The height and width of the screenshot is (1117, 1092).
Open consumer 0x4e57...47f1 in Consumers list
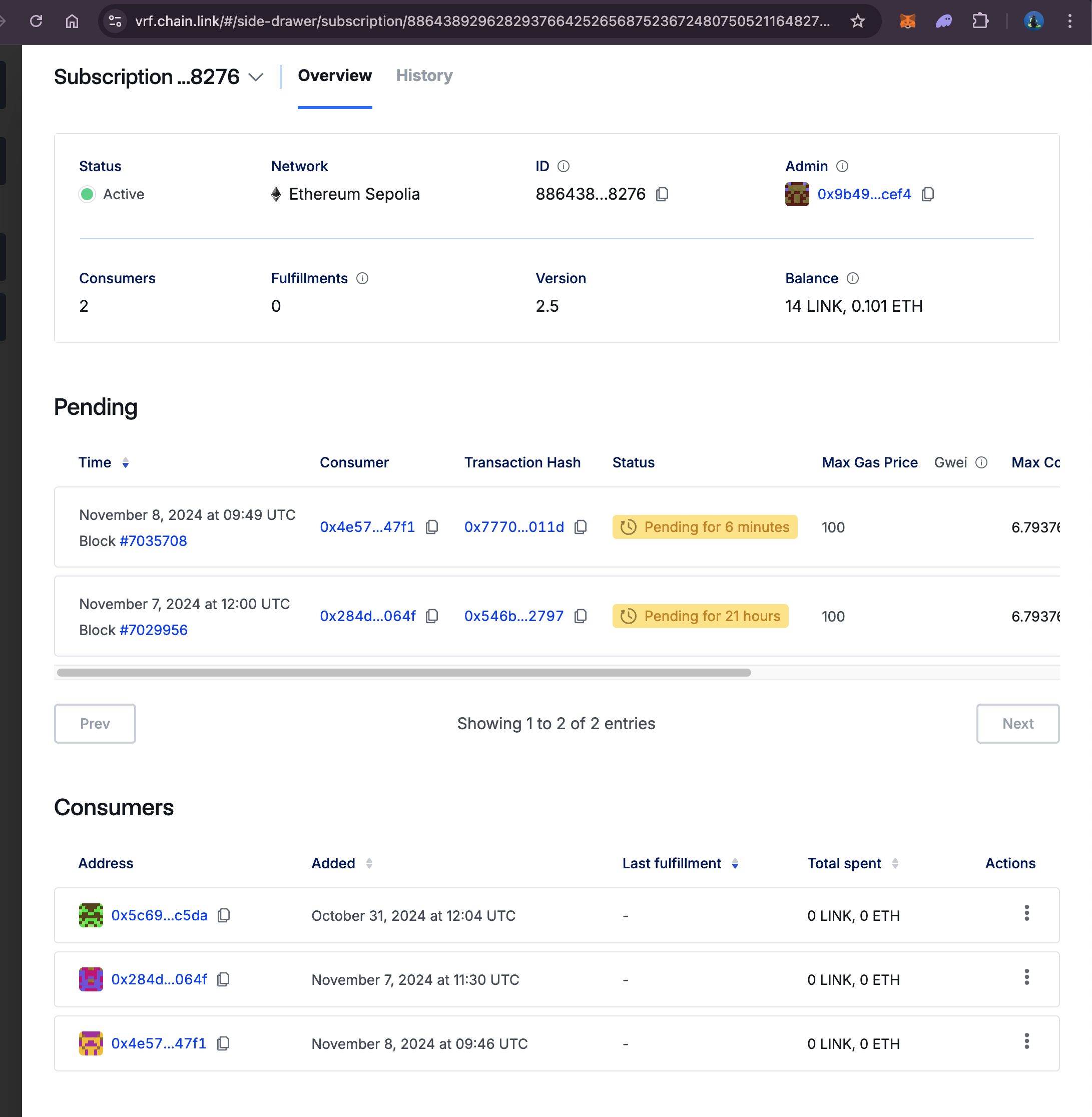pyautogui.click(x=159, y=1043)
